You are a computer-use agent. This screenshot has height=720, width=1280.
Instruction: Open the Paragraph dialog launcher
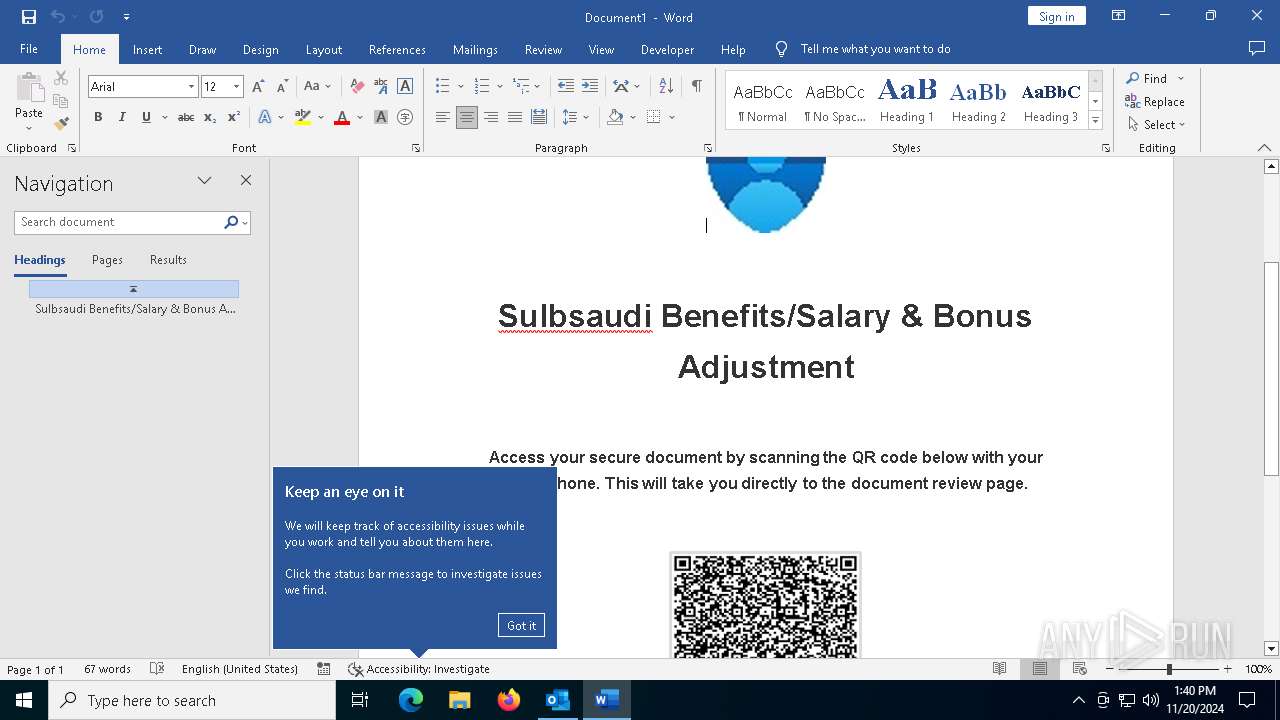click(x=709, y=148)
